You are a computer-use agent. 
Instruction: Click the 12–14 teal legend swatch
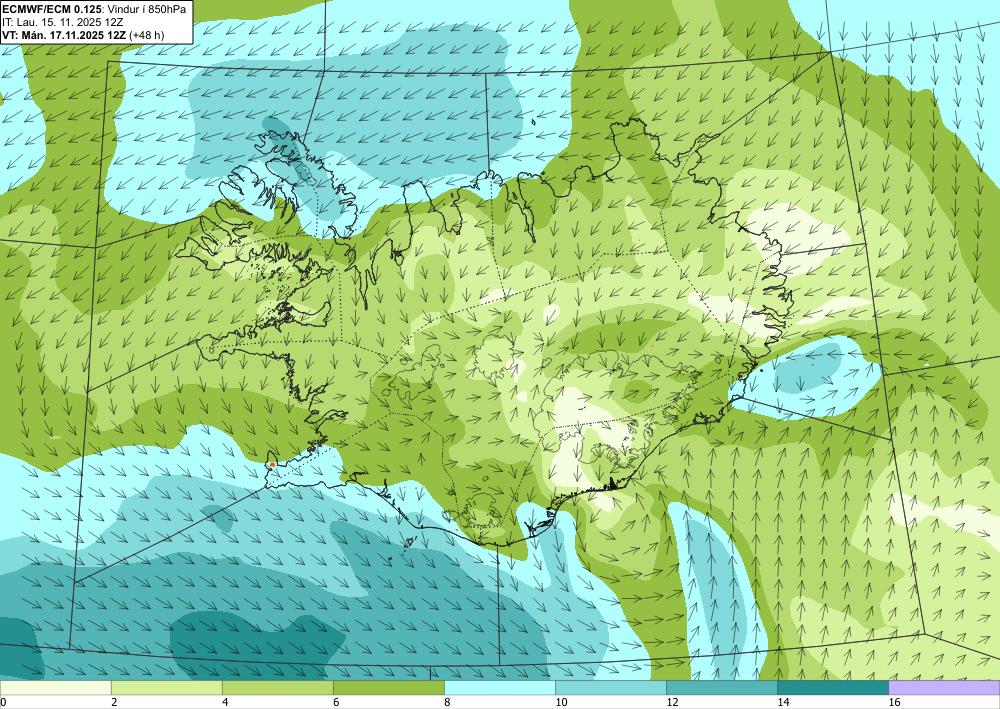tap(722, 688)
